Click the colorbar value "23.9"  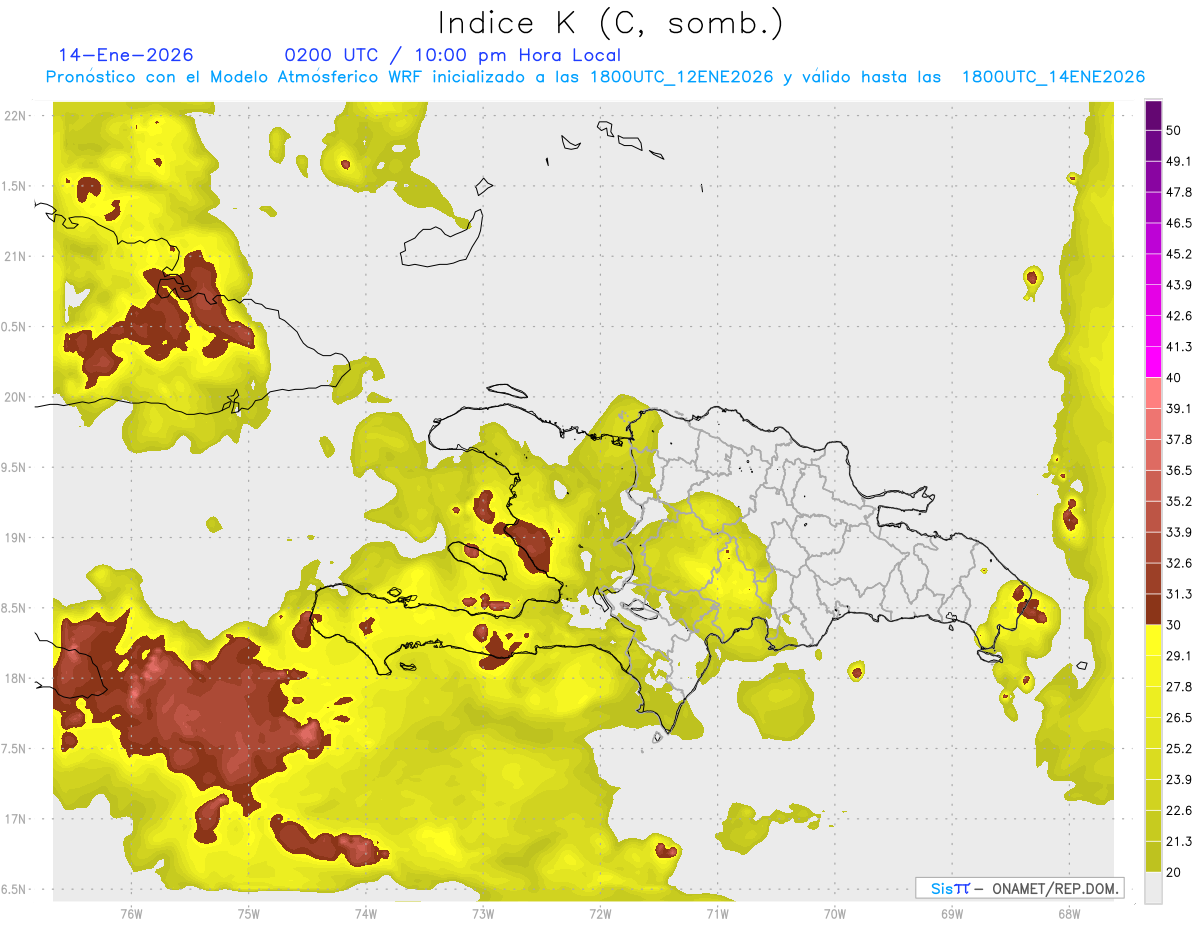point(1179,780)
